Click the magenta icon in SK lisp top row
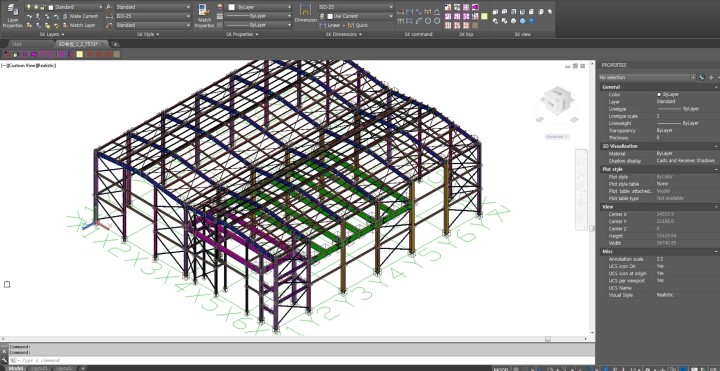This screenshot has width=720, height=371. click(475, 7)
